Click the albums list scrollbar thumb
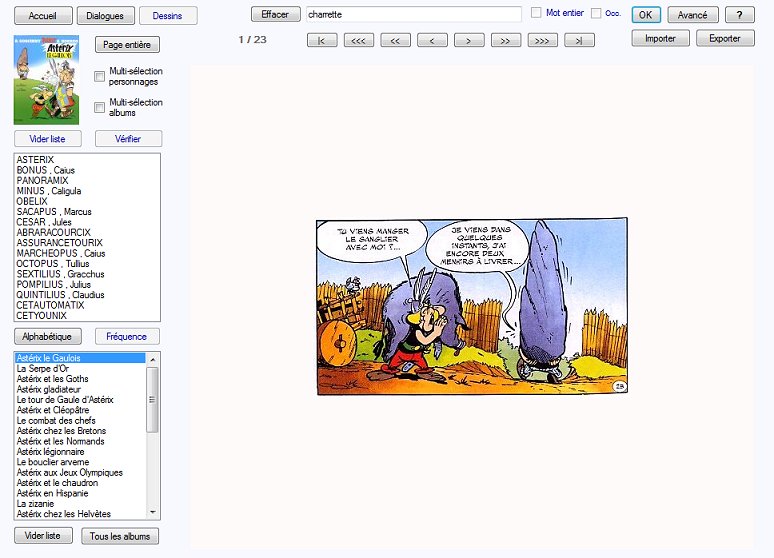 [153, 400]
